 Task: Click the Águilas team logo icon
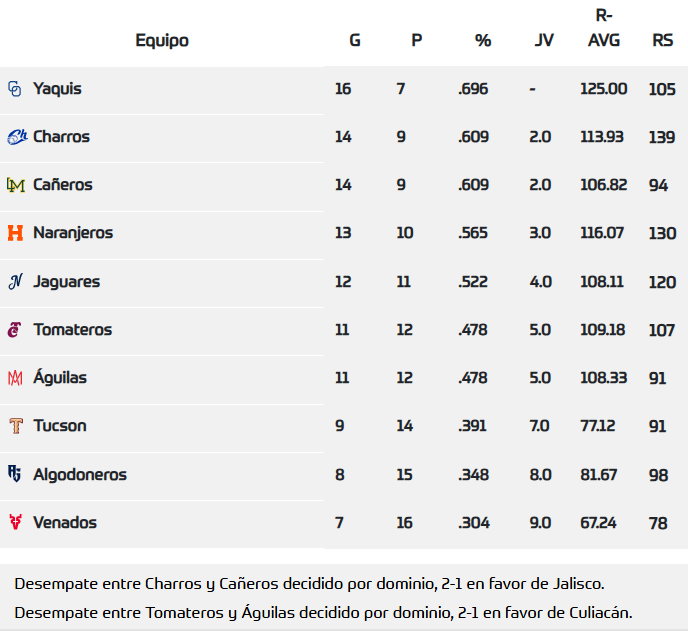coord(15,378)
